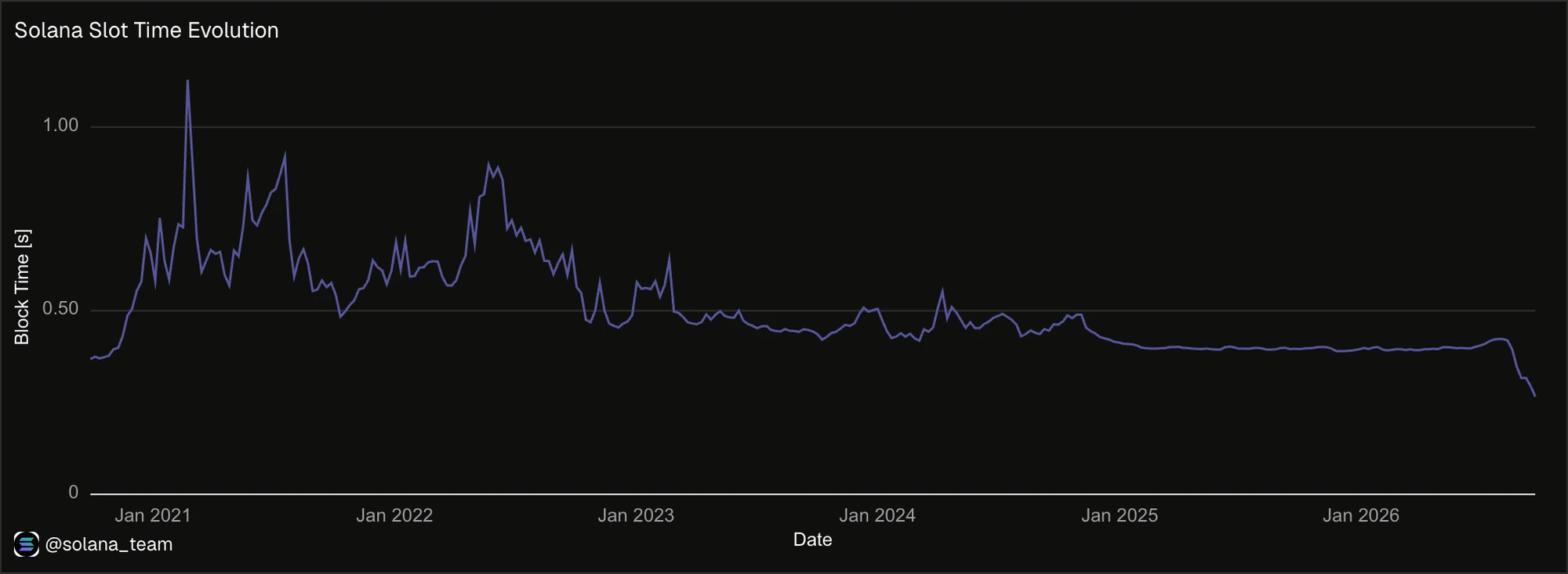Select the 'Jan 2023' x-axis label

point(636,515)
